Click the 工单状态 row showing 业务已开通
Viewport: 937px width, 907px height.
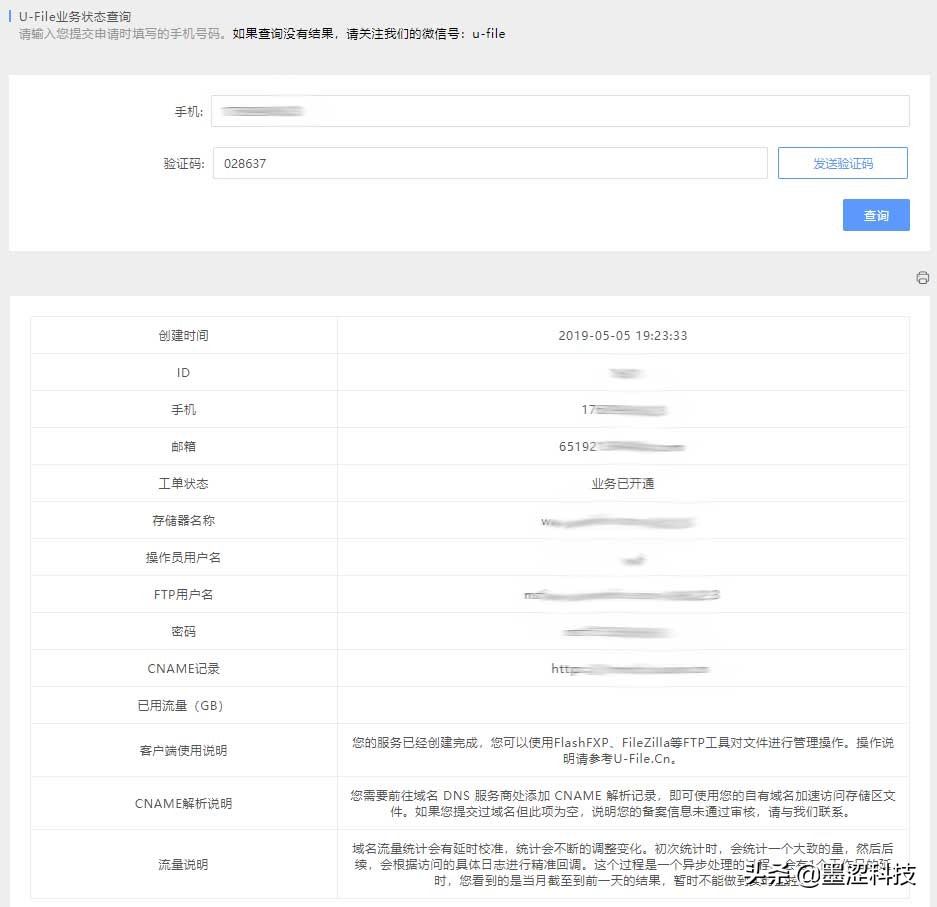tap(622, 483)
